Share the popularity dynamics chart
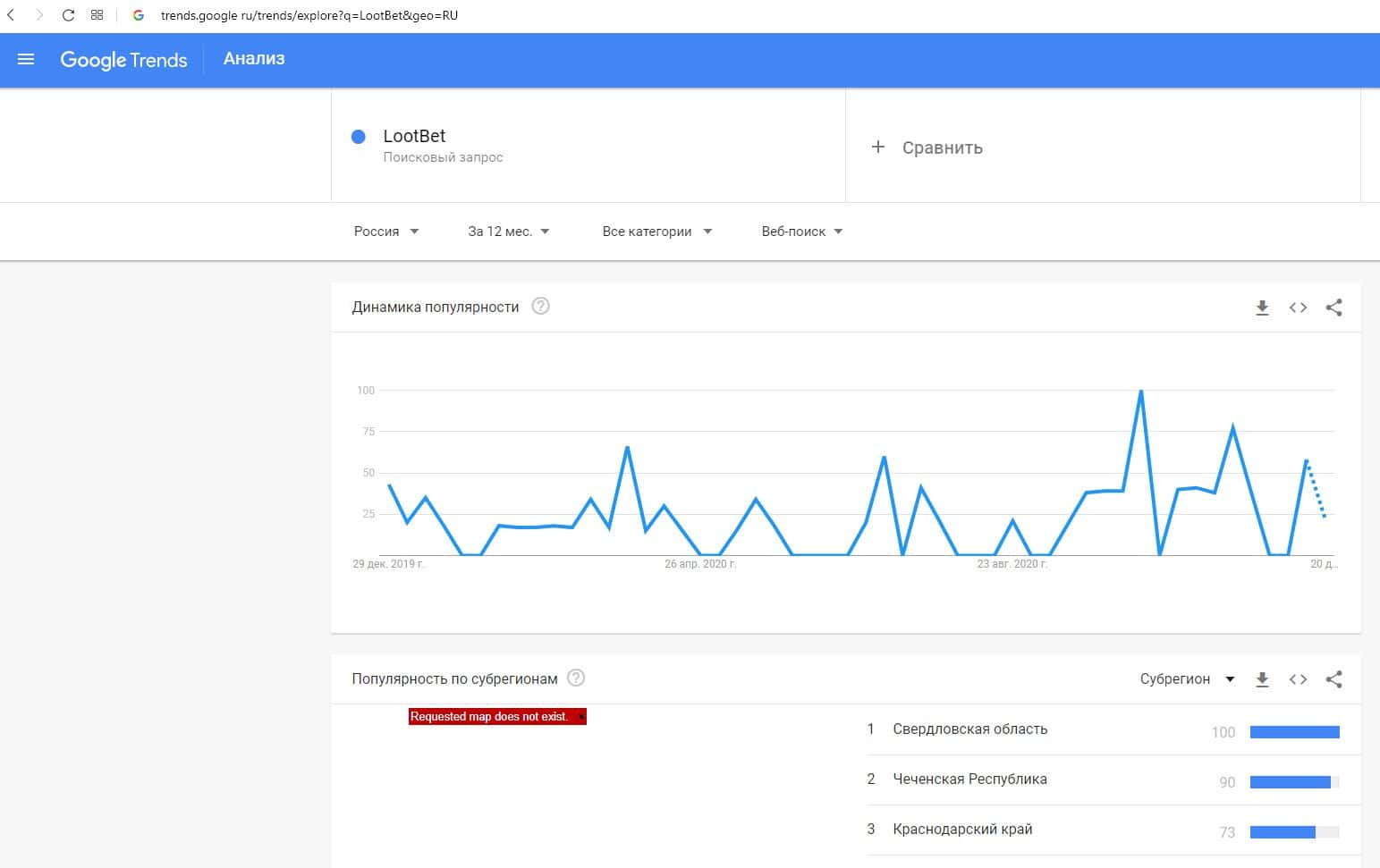This screenshot has height=868, width=1380. 1333,308
